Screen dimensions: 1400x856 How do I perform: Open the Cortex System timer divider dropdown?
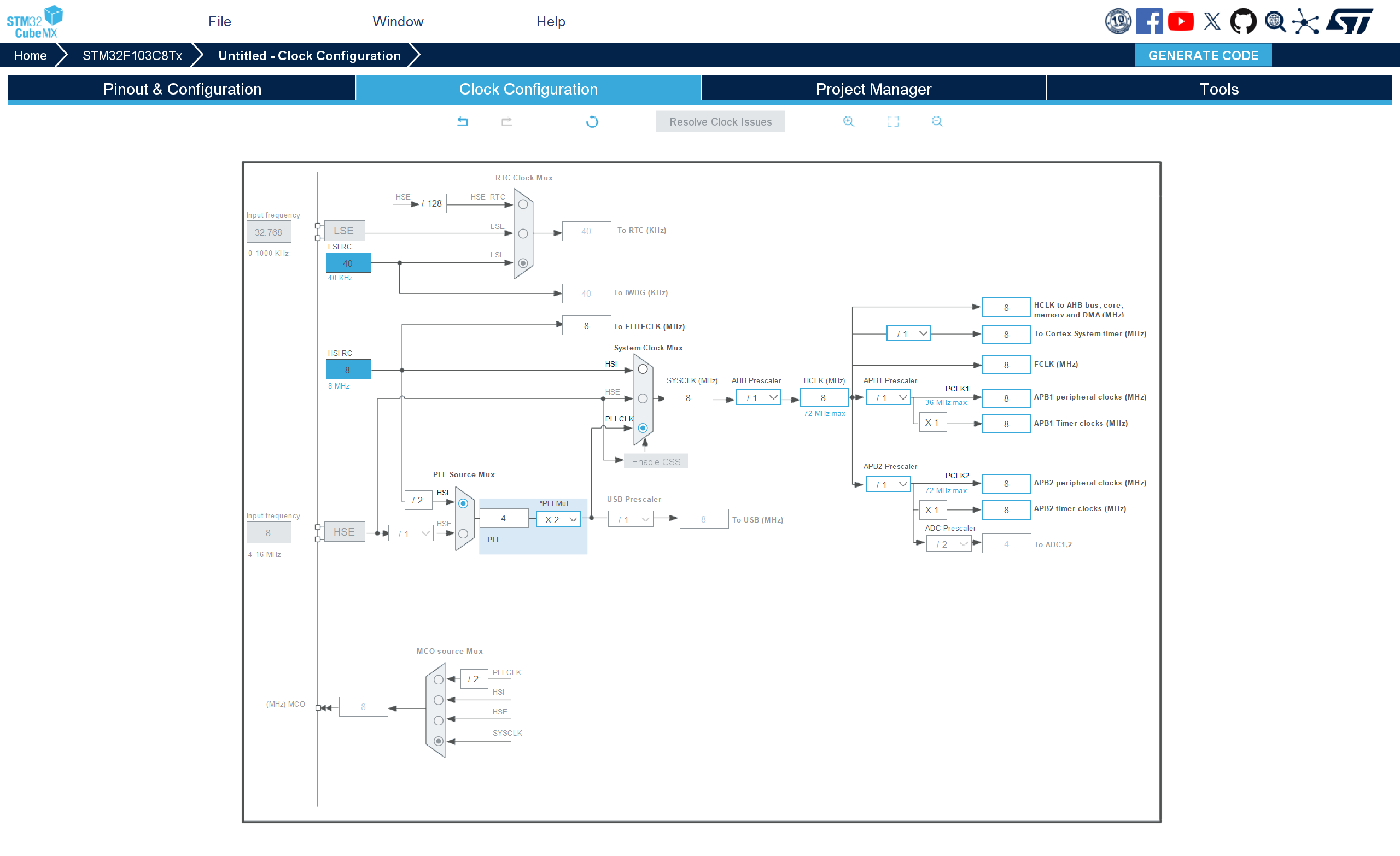[x=908, y=333]
